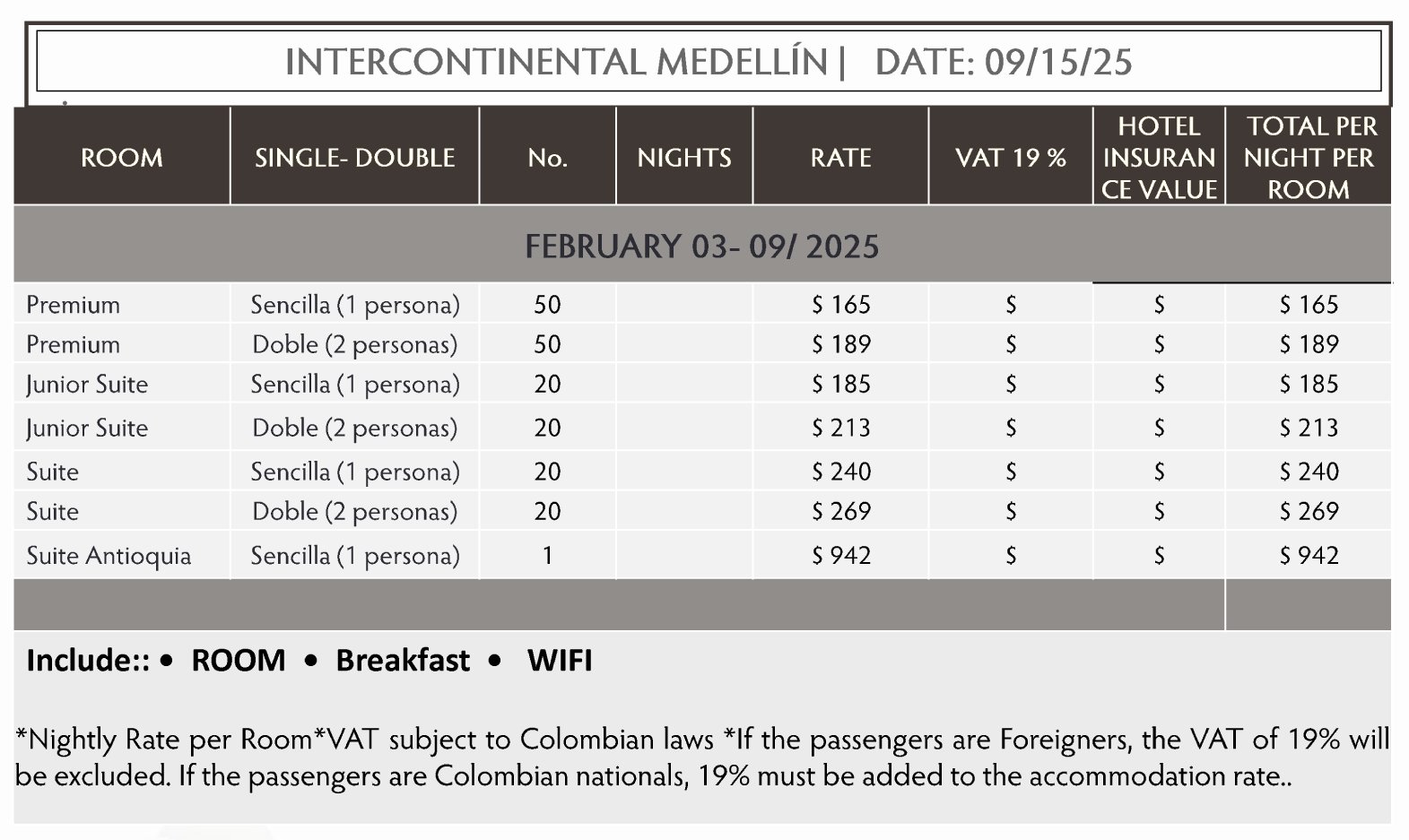
Task: Click the $ 240 cell in the TOTAL column
Action: point(1309,472)
